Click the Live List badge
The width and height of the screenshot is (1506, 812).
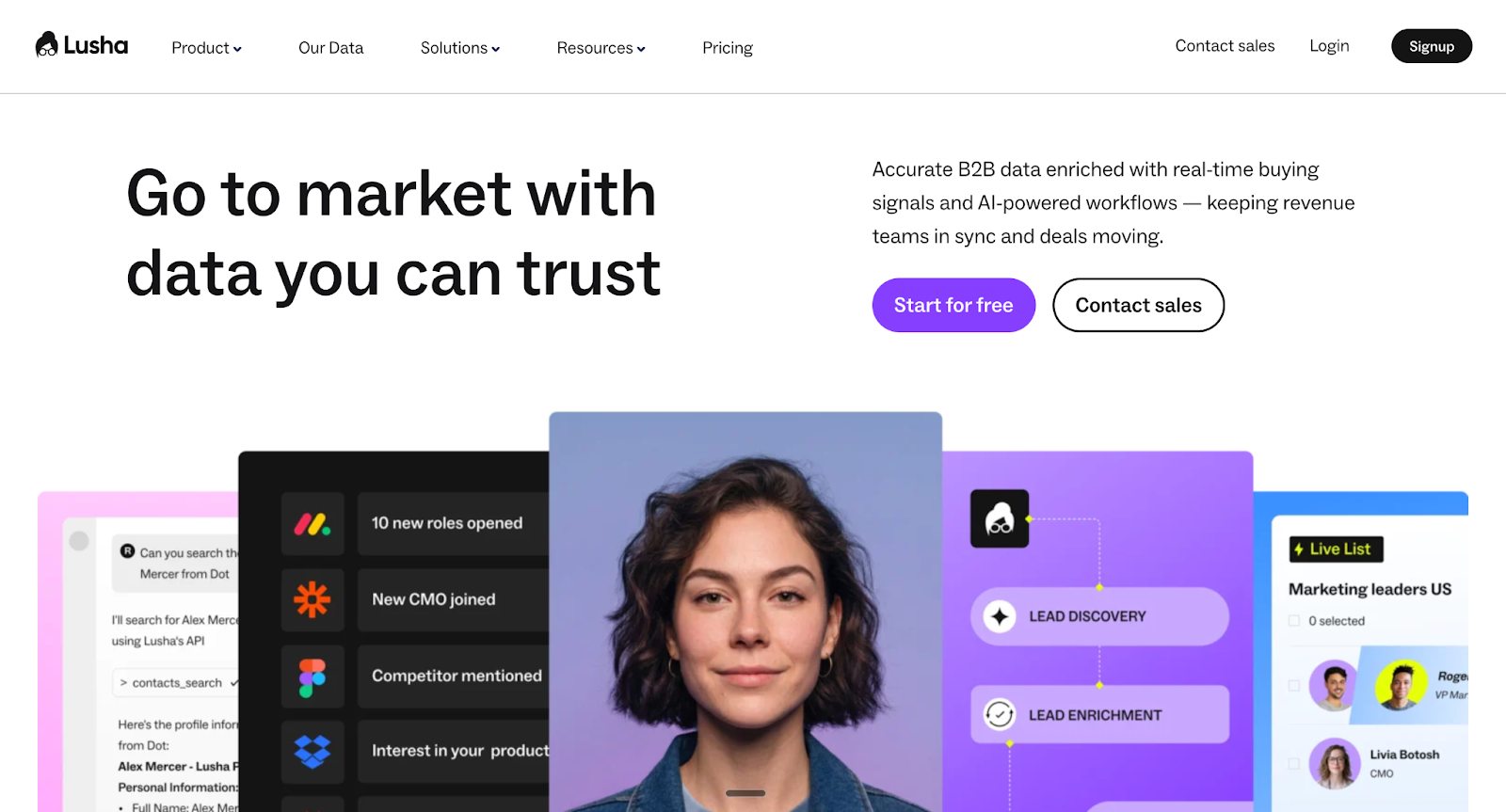point(1336,549)
